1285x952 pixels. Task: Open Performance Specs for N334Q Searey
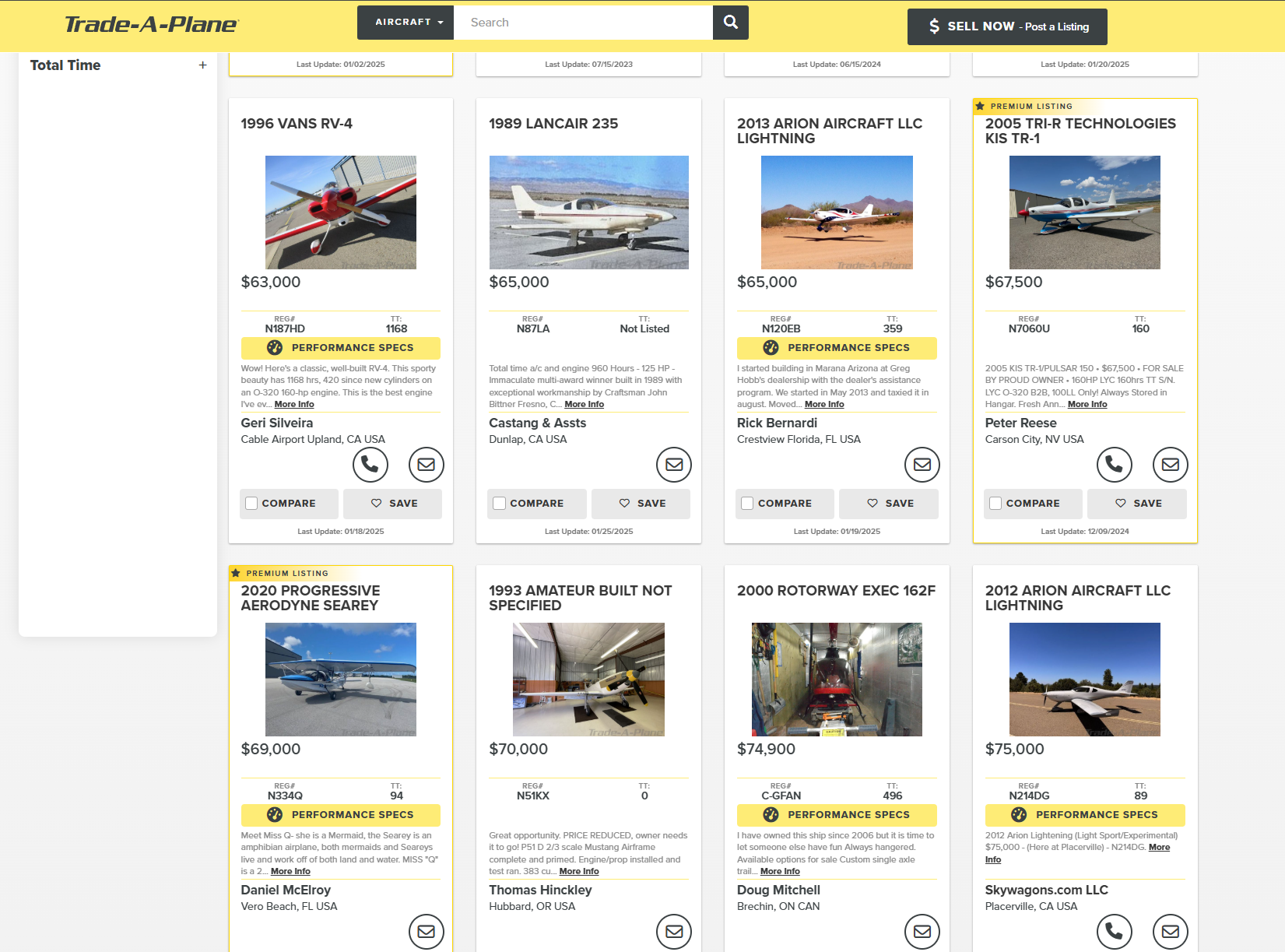[x=341, y=815]
